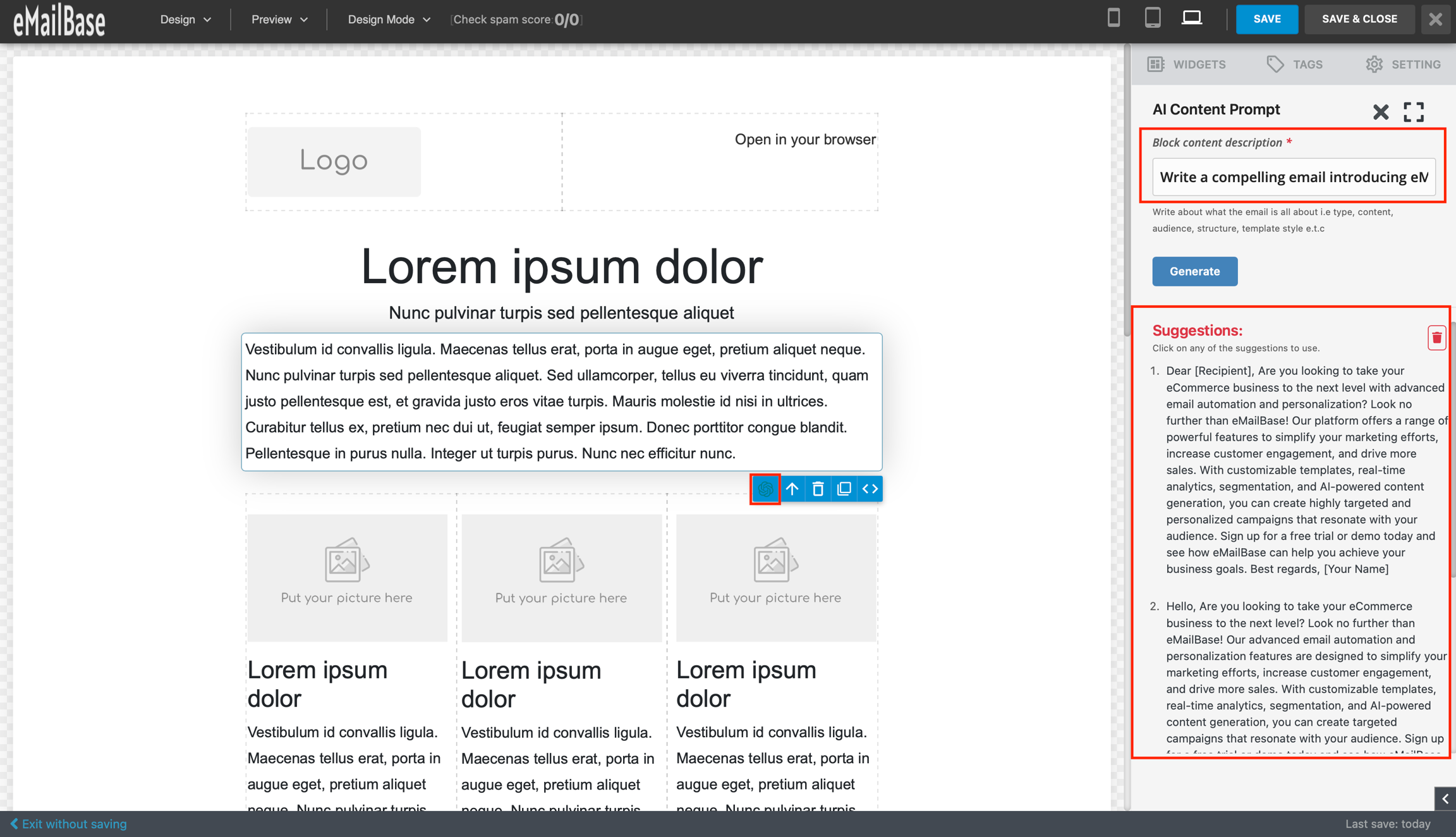
Task: Open the Design dropdown menu
Action: [185, 20]
